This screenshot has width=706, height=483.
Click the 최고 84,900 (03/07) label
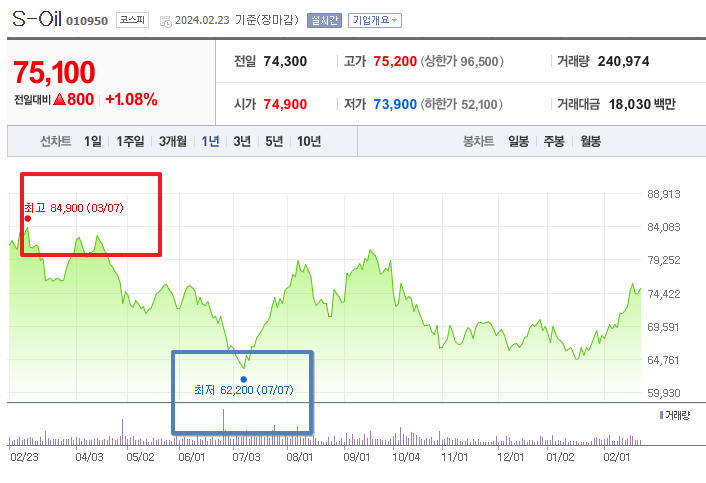(x=74, y=208)
